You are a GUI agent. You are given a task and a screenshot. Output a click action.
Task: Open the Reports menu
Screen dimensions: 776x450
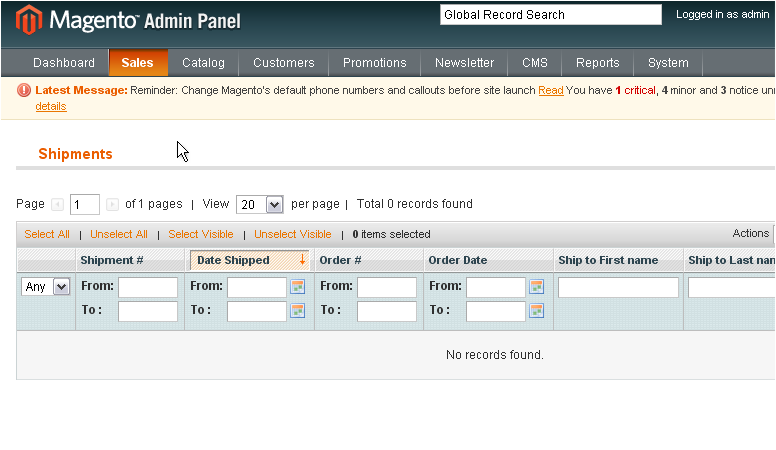[597, 63]
